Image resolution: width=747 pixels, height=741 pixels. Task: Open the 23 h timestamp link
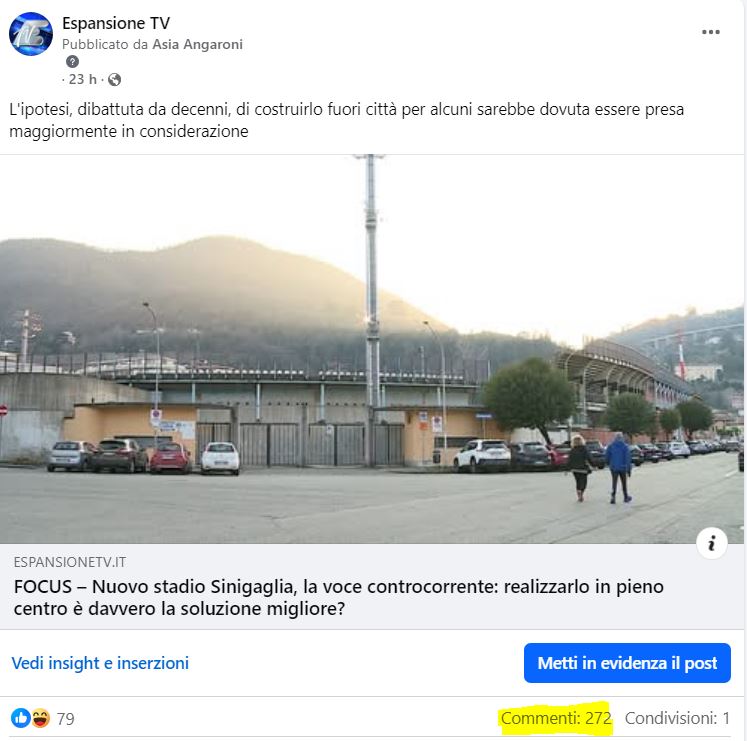click(x=82, y=79)
